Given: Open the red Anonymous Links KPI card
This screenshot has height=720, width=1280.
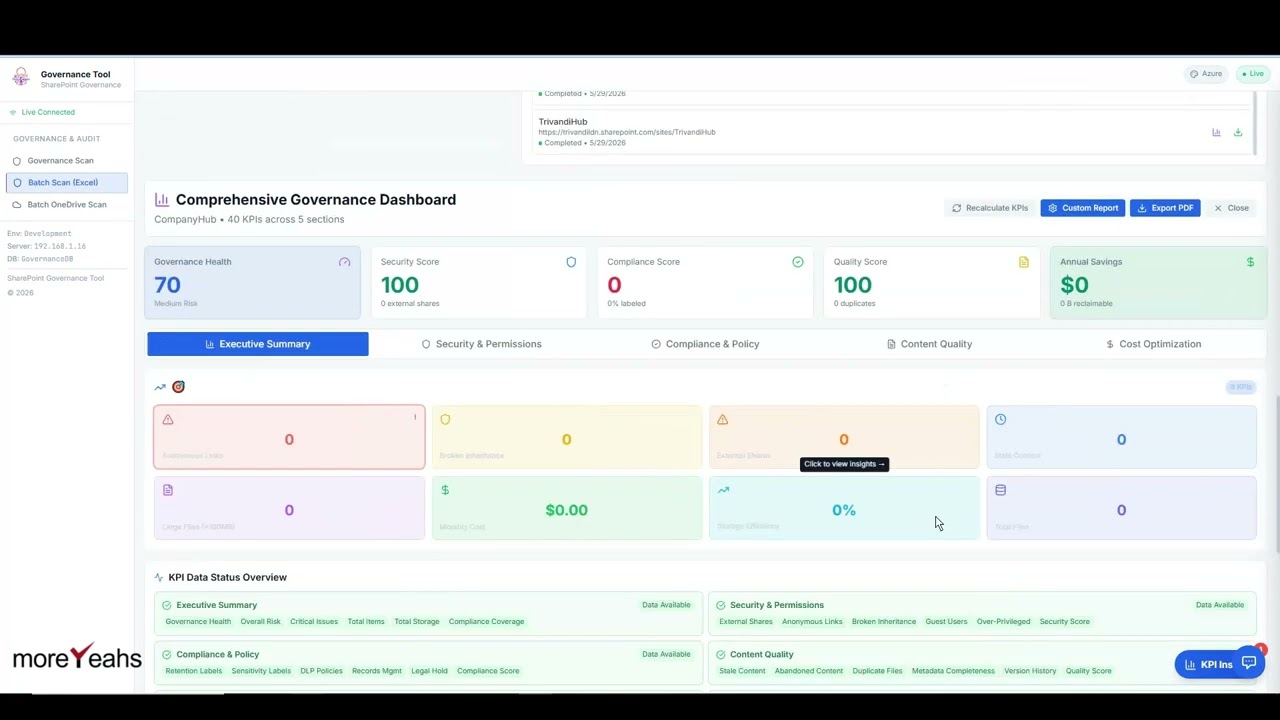Looking at the screenshot, I should coord(289,437).
